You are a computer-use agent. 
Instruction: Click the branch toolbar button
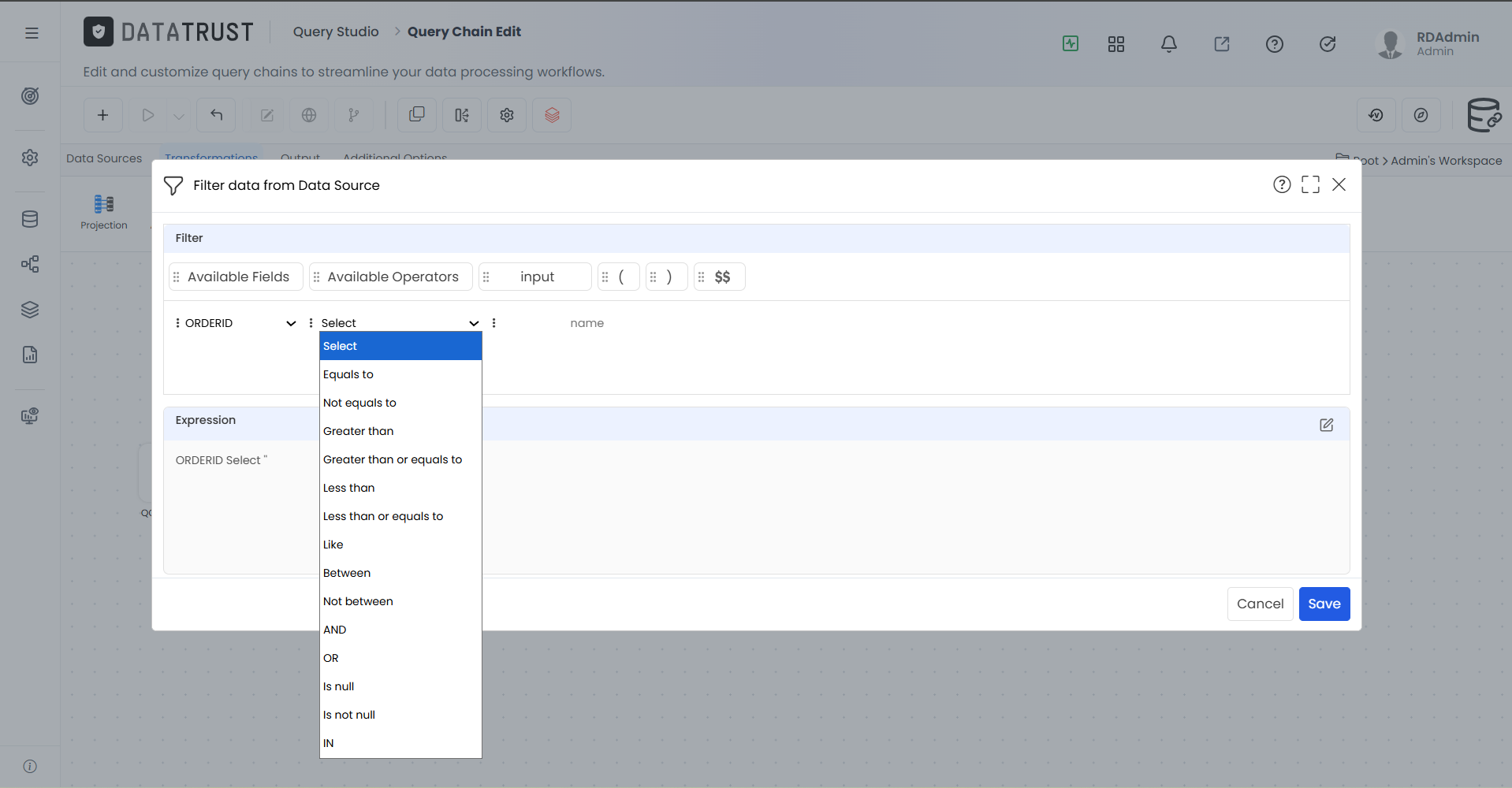coord(354,115)
